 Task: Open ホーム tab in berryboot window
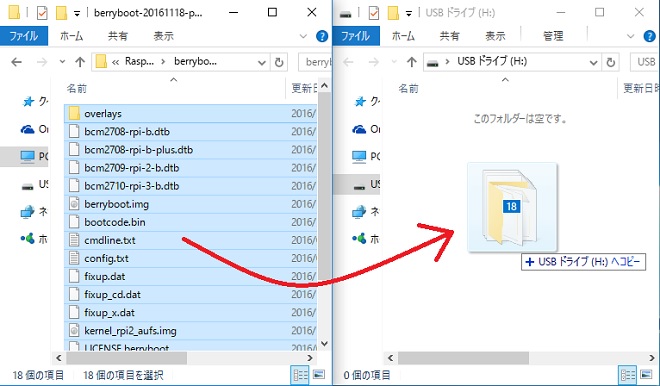coord(72,36)
